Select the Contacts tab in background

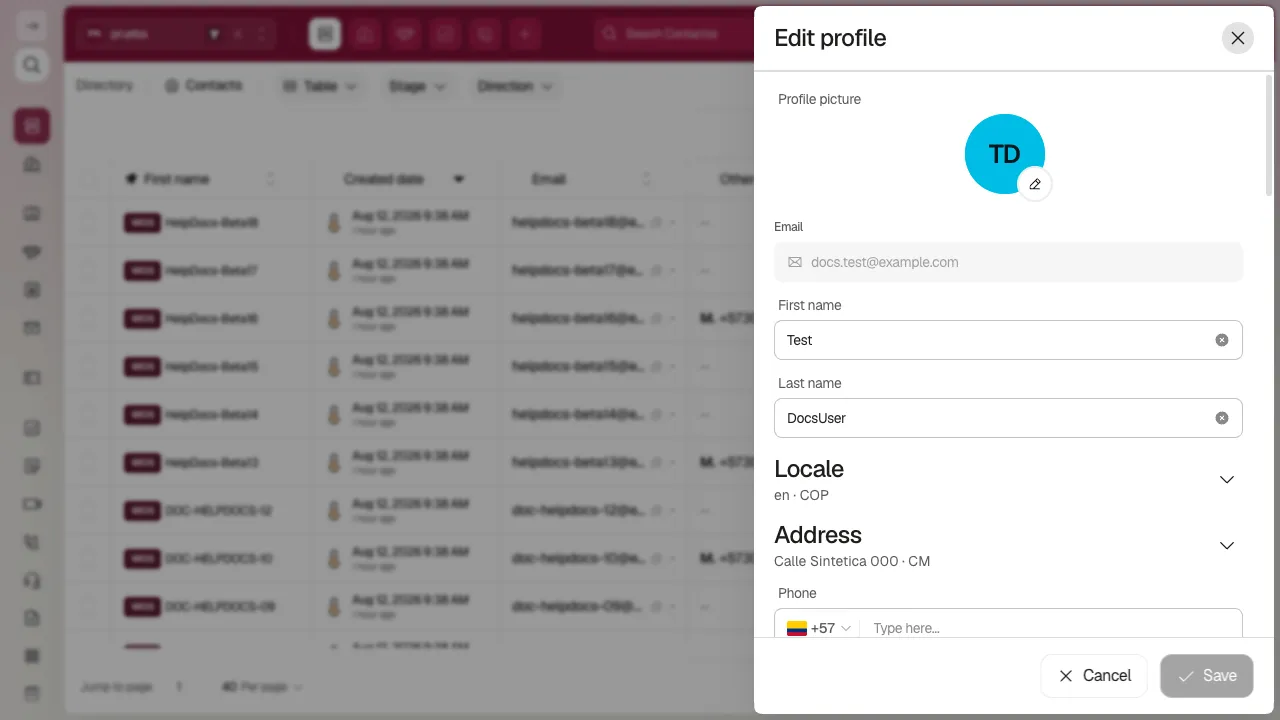click(204, 86)
